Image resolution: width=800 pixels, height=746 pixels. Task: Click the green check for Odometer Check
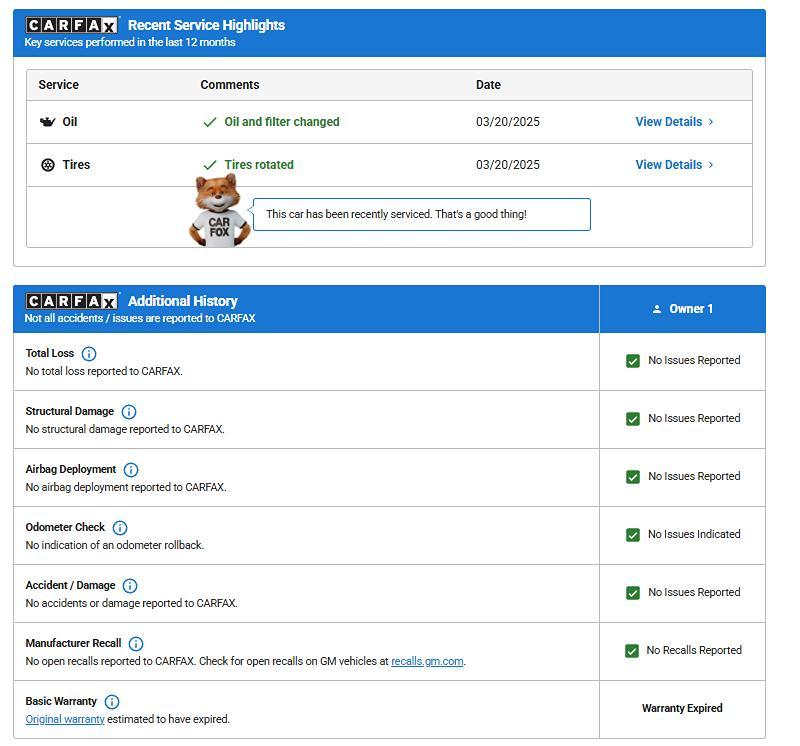pos(633,535)
